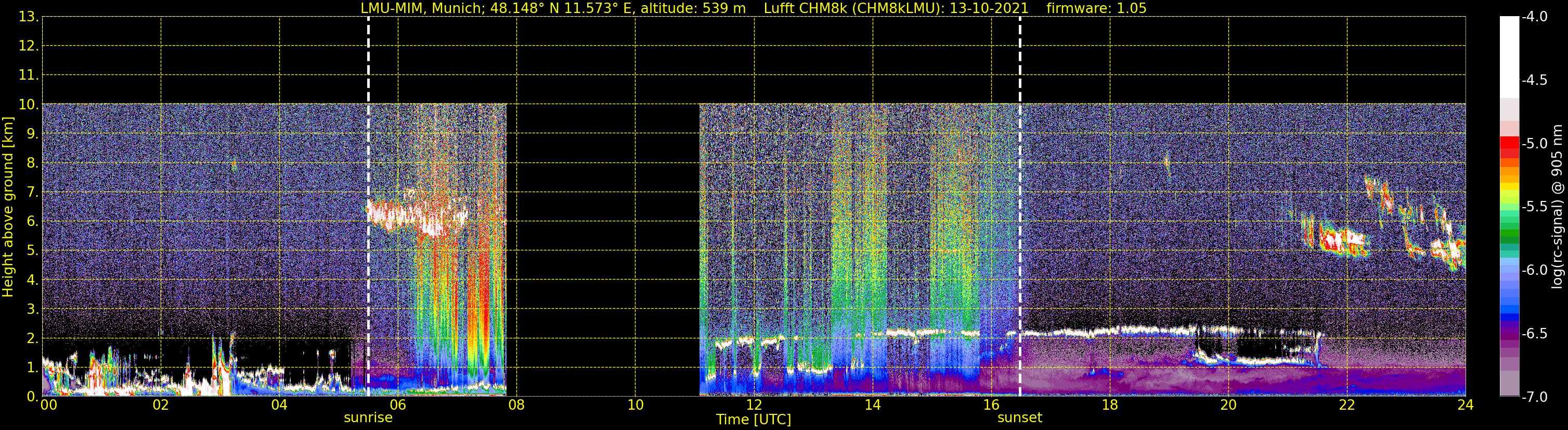The width and height of the screenshot is (1568, 430).
Task: Click the '10.' height tick label
Action: tap(29, 104)
